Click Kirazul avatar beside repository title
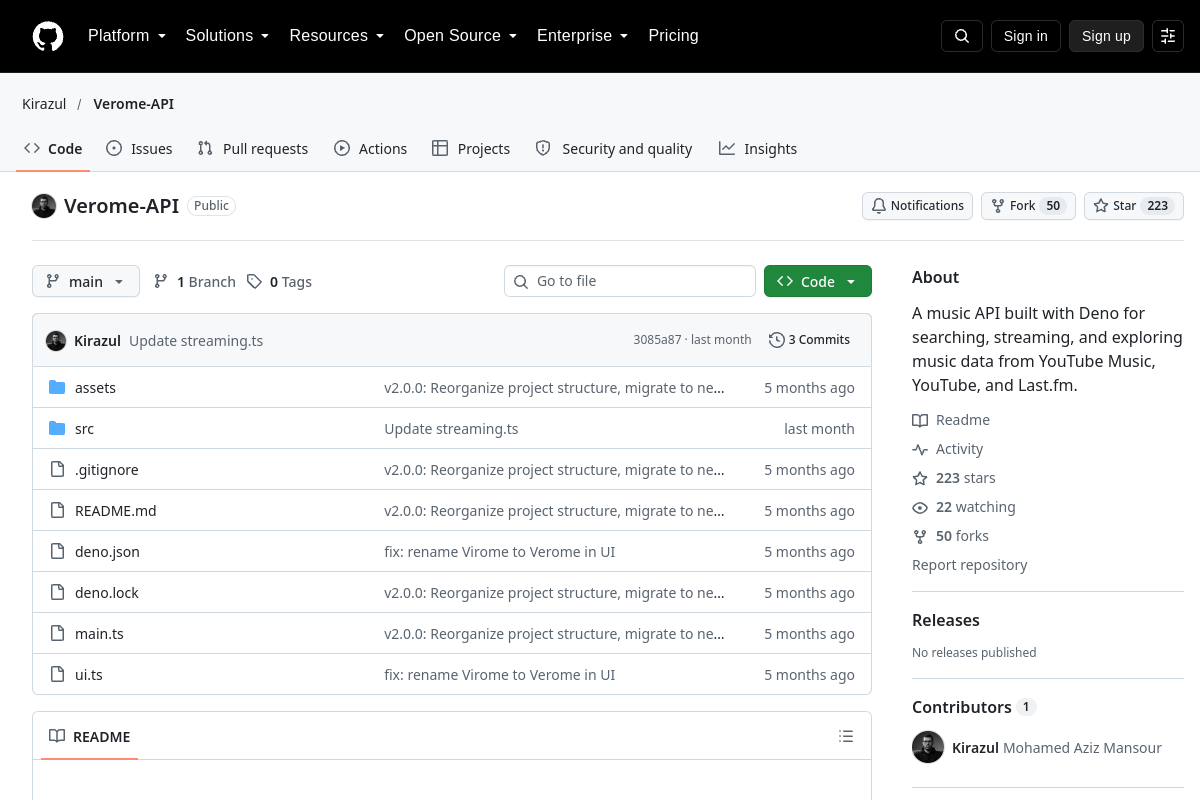This screenshot has width=1200, height=800. tap(44, 206)
